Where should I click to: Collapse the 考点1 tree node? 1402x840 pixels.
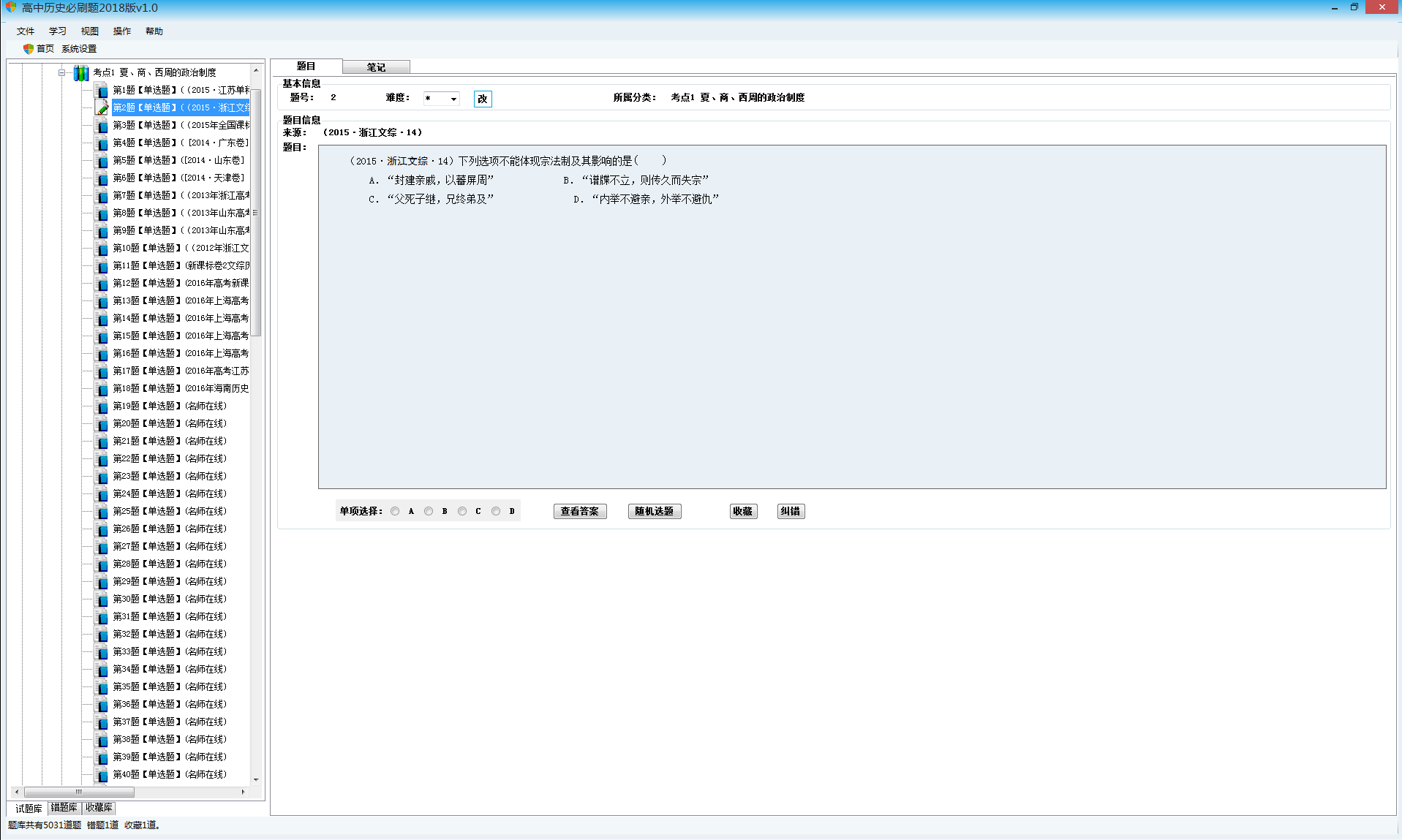(61, 73)
